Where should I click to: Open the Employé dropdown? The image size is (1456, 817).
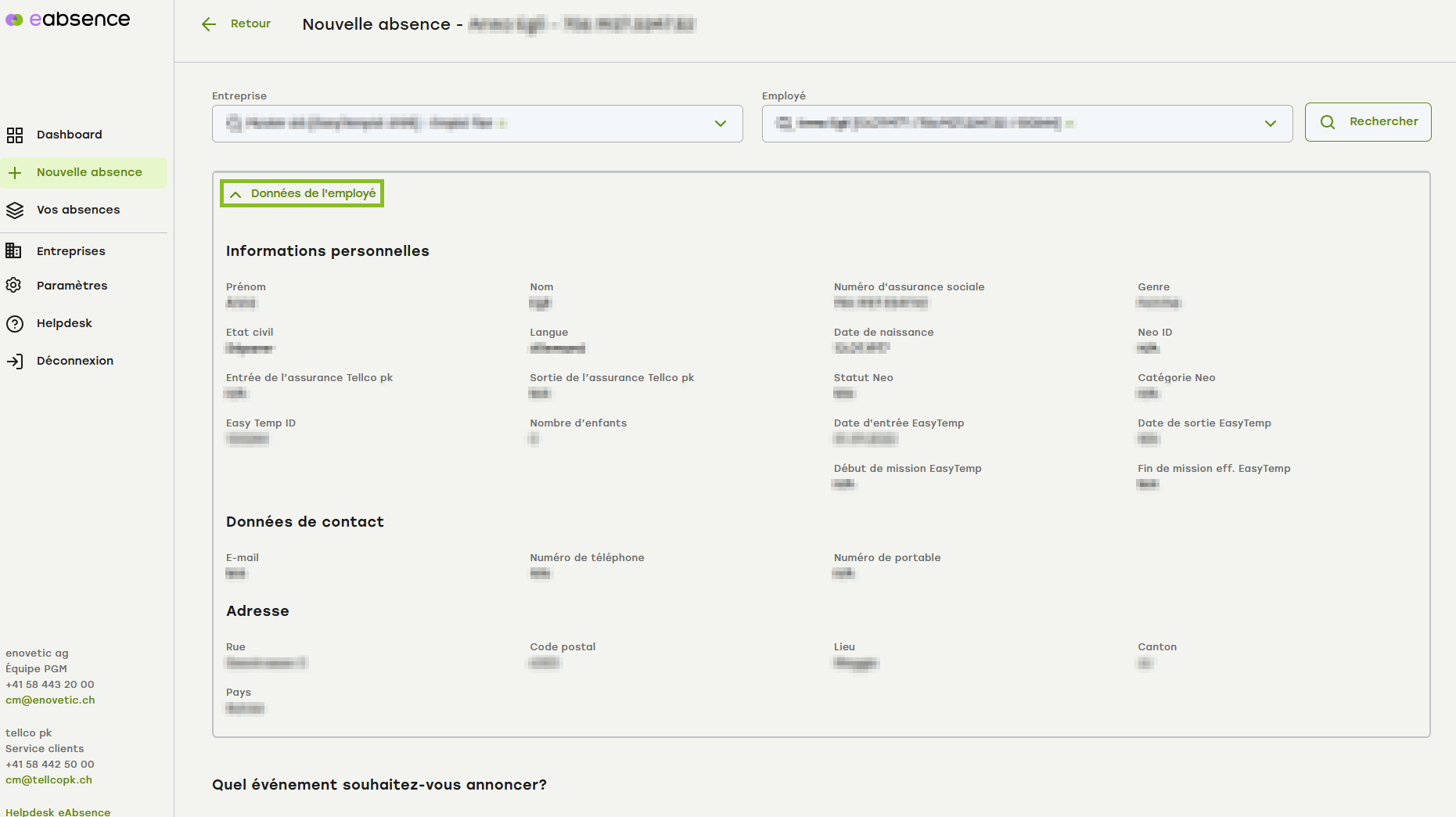pos(1026,124)
